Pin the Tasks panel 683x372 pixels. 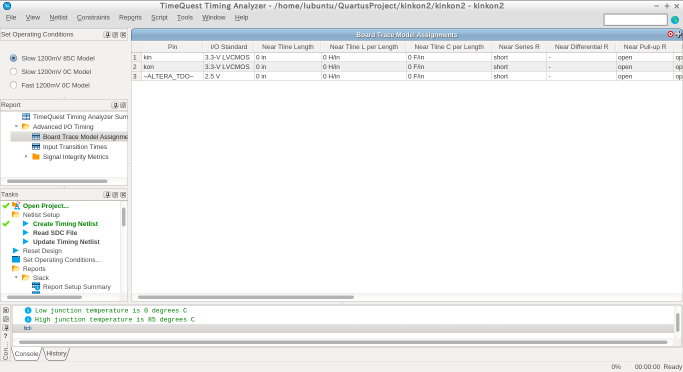coord(107,195)
